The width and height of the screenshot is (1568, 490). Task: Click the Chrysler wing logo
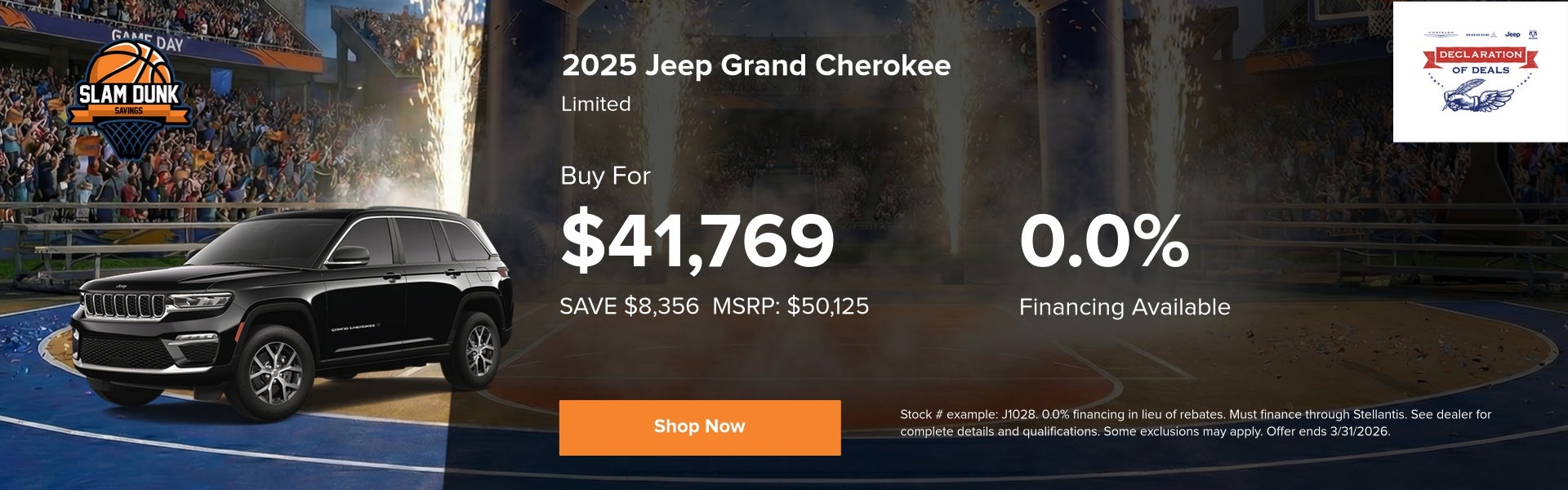click(x=1442, y=35)
